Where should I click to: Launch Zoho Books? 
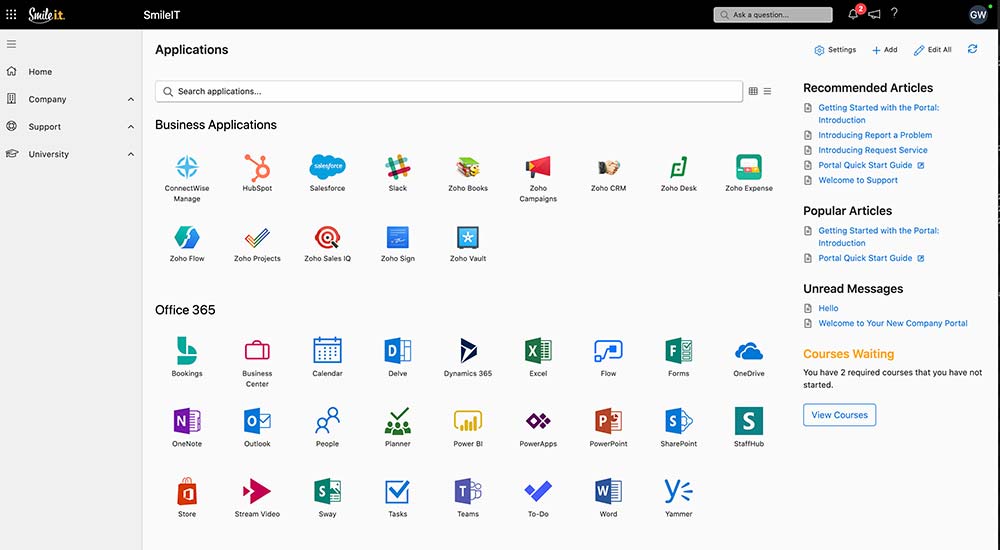coord(467,168)
